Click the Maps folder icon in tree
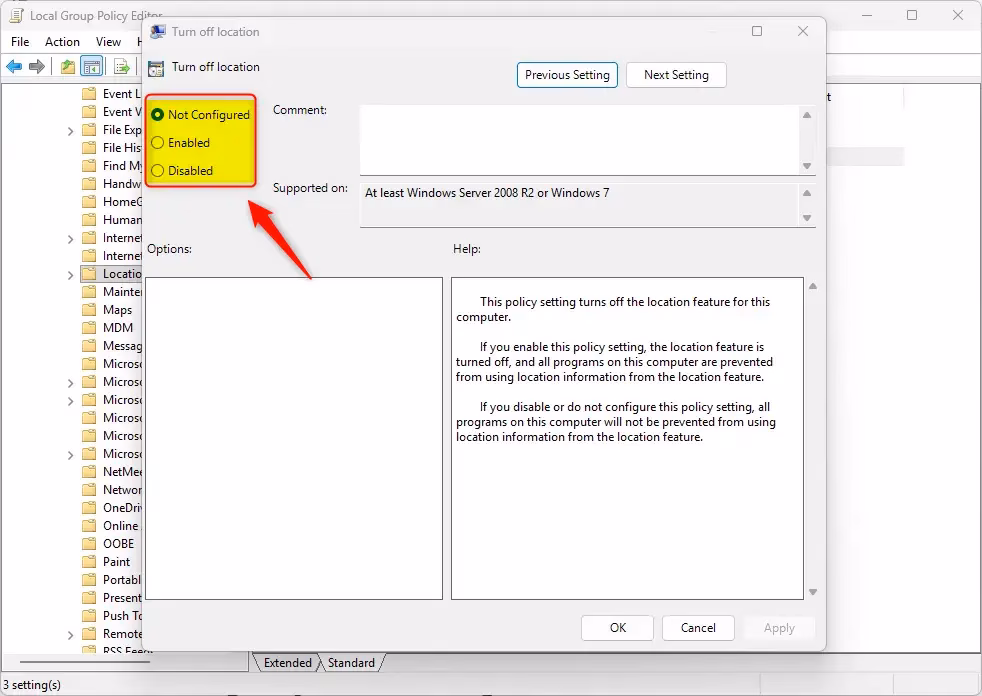The width and height of the screenshot is (982, 696). (90, 310)
